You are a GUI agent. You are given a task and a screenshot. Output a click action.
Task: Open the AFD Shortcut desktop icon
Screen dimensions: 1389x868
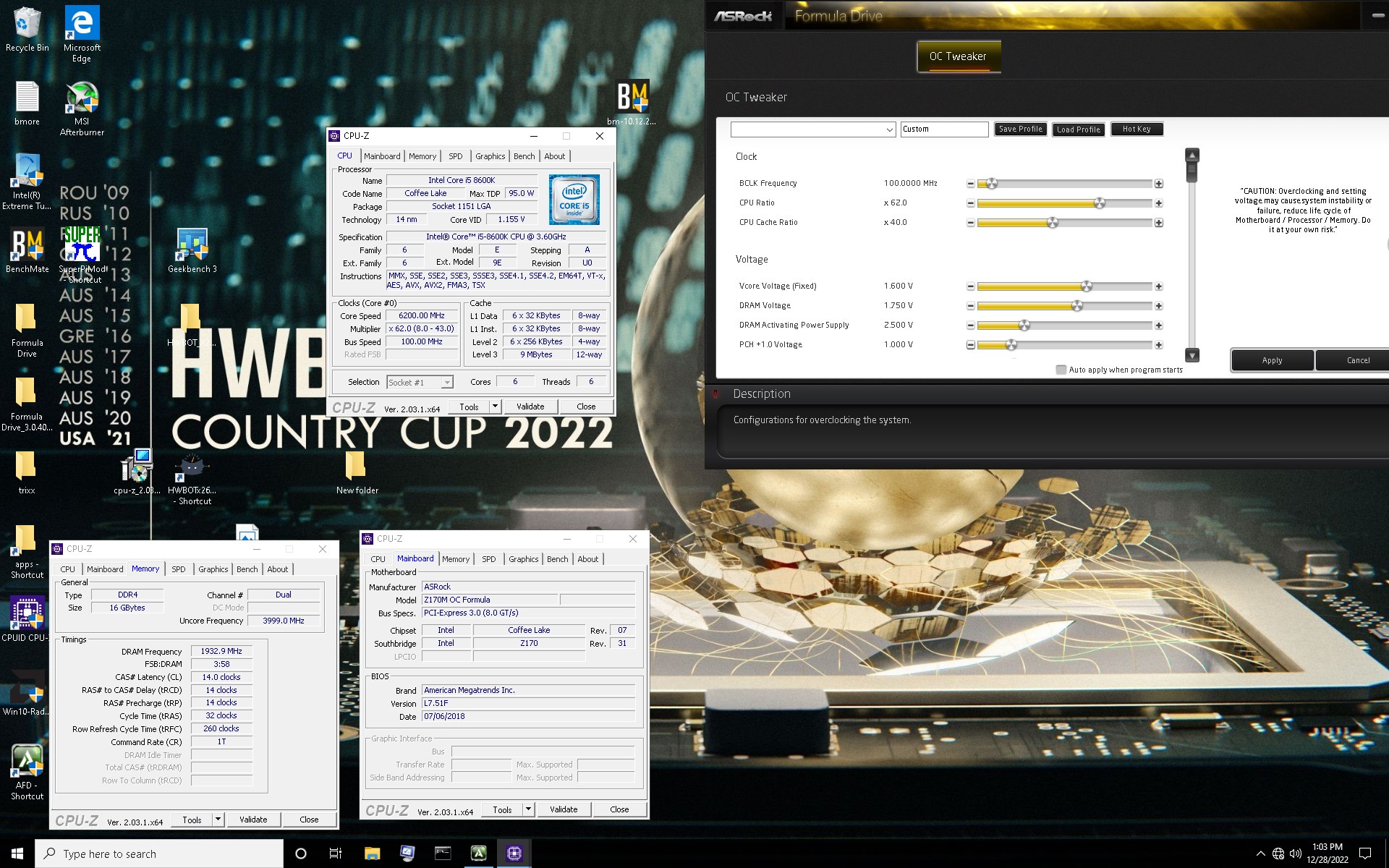click(27, 772)
